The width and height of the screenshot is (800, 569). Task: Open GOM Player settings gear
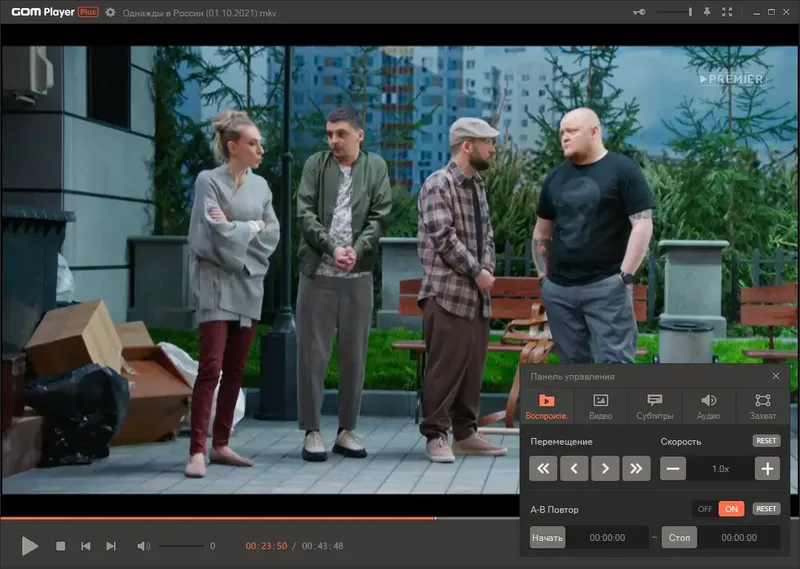[x=110, y=12]
